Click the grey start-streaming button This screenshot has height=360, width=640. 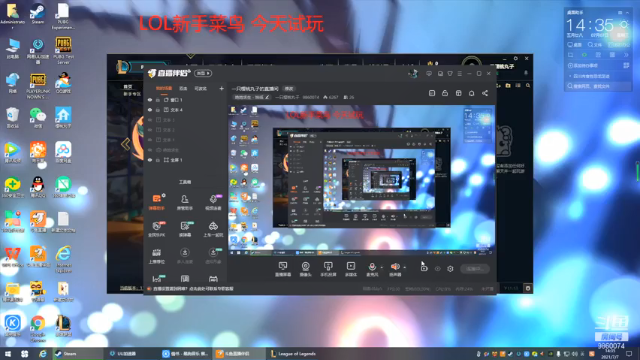[x=475, y=269]
